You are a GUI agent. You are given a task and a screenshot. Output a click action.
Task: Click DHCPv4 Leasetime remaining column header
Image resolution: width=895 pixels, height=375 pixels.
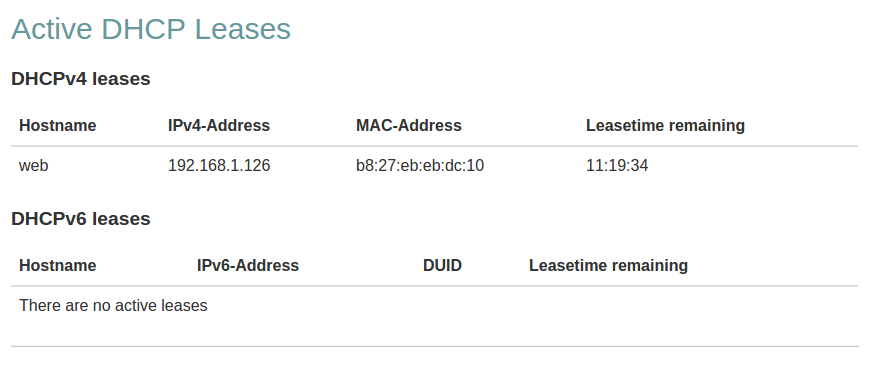(666, 126)
